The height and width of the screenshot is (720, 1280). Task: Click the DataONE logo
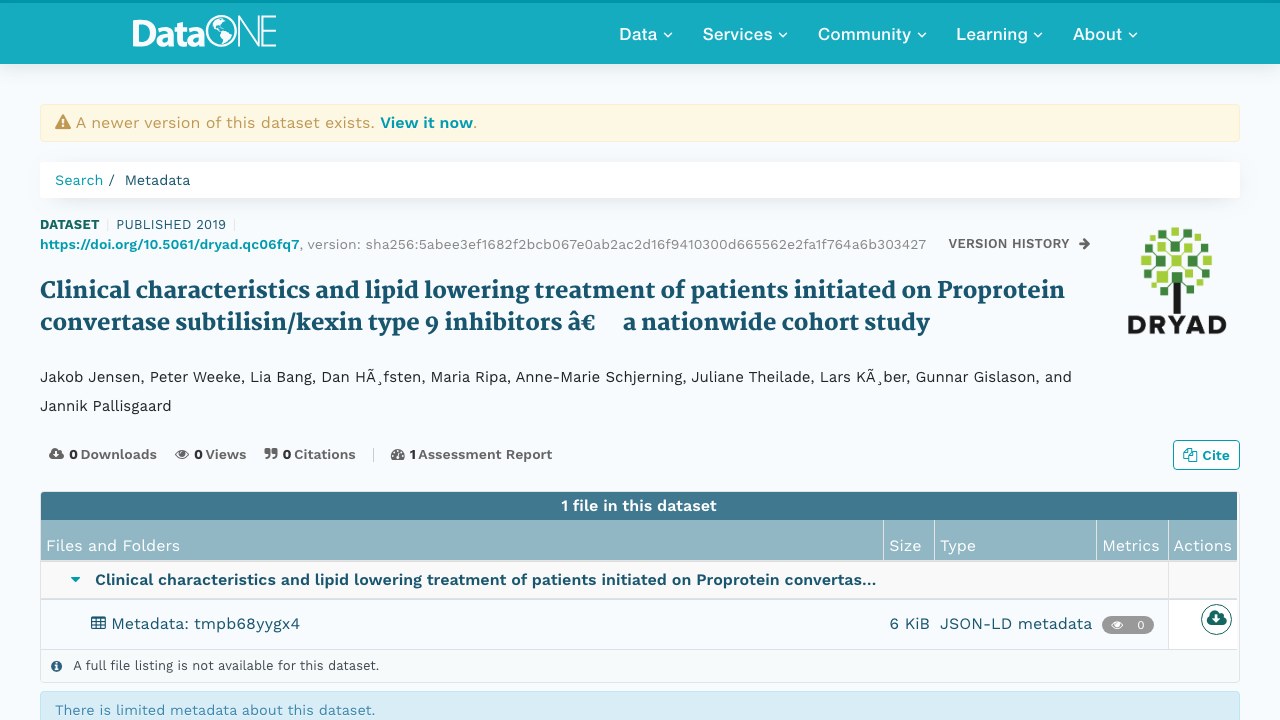coord(204,33)
